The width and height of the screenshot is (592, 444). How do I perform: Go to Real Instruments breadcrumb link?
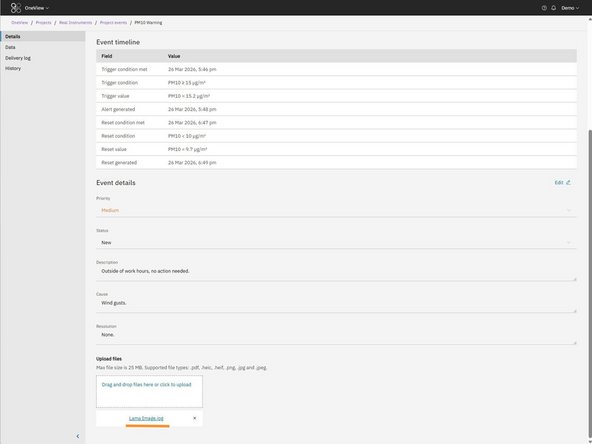76,23
